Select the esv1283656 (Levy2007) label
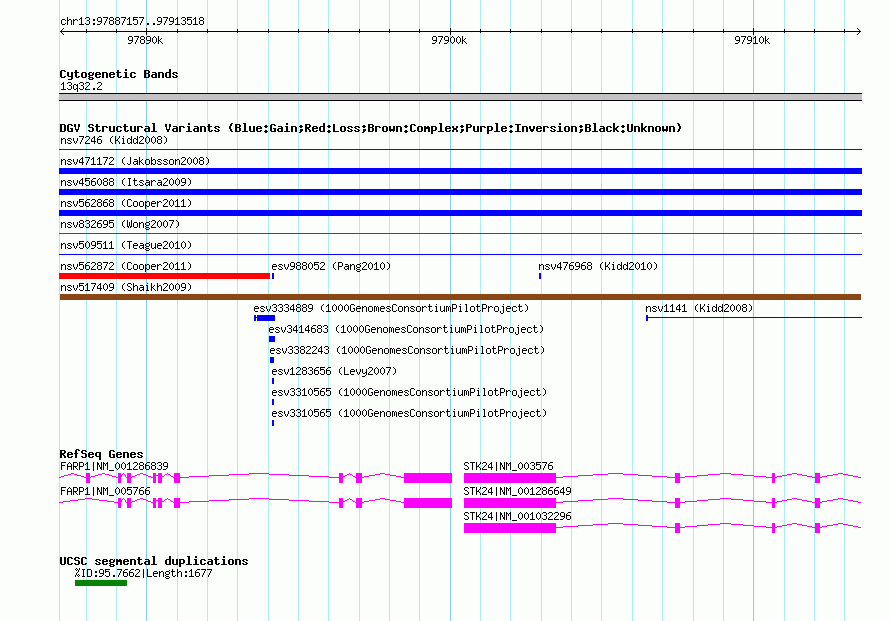Viewport: 890px width, 621px height. point(334,371)
